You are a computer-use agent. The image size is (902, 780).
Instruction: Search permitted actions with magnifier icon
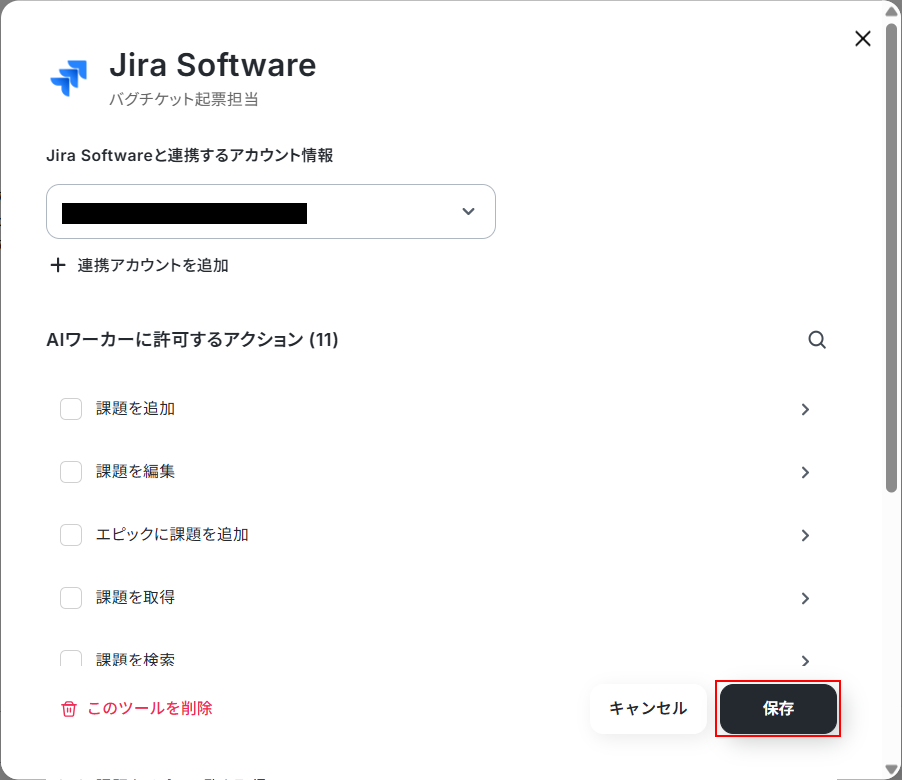coord(817,339)
